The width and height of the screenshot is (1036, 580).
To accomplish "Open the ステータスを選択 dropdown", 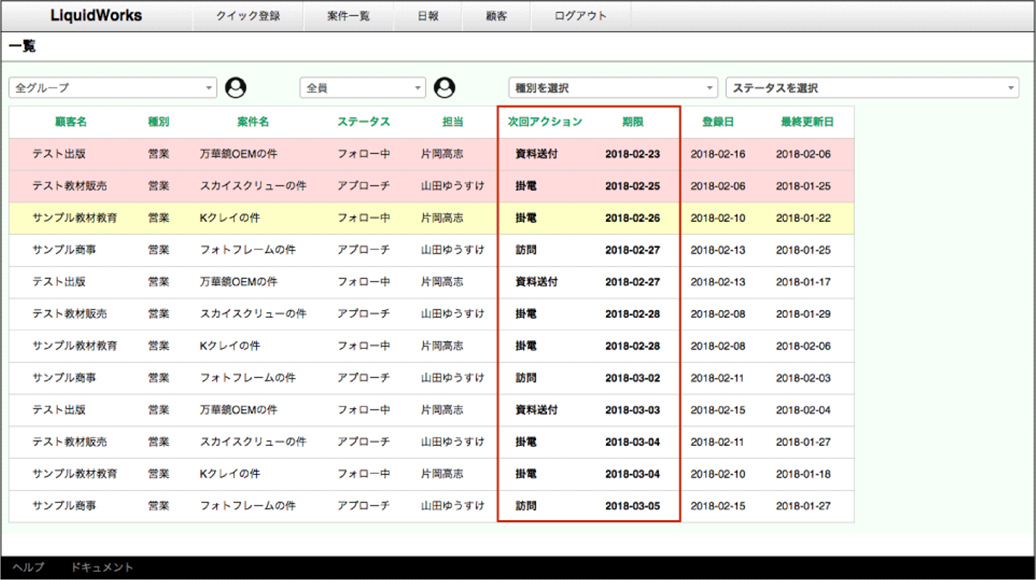I will [x=872, y=87].
